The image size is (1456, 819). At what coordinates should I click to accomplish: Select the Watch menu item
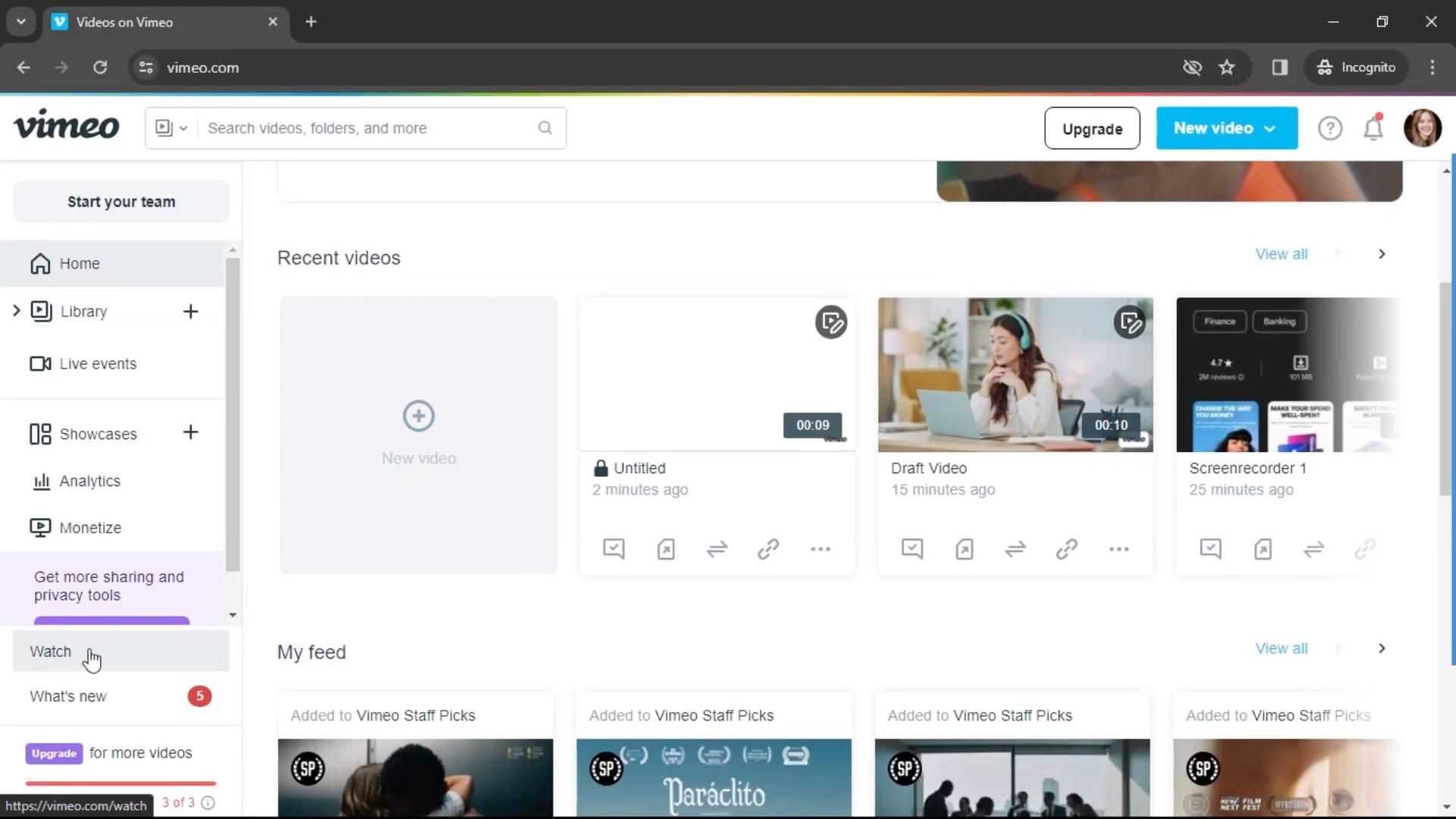(50, 651)
